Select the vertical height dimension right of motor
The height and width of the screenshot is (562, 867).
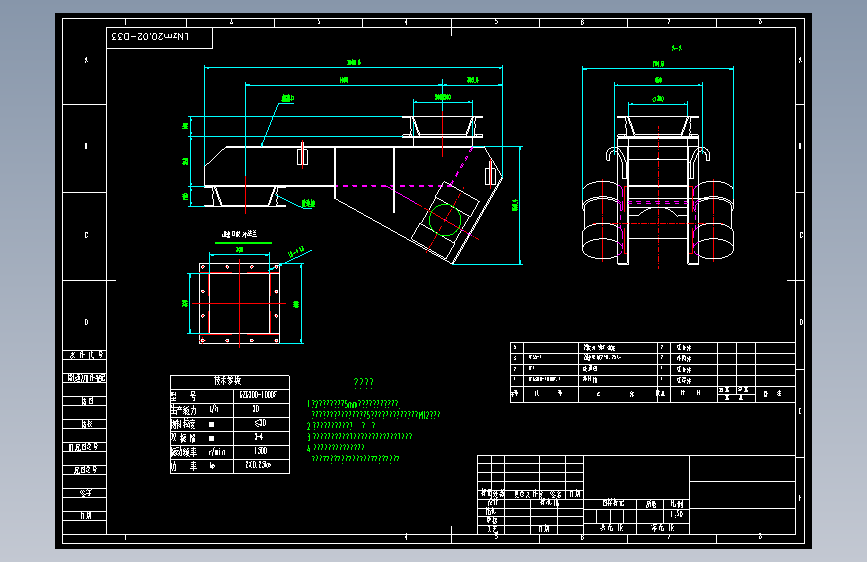(x=515, y=205)
